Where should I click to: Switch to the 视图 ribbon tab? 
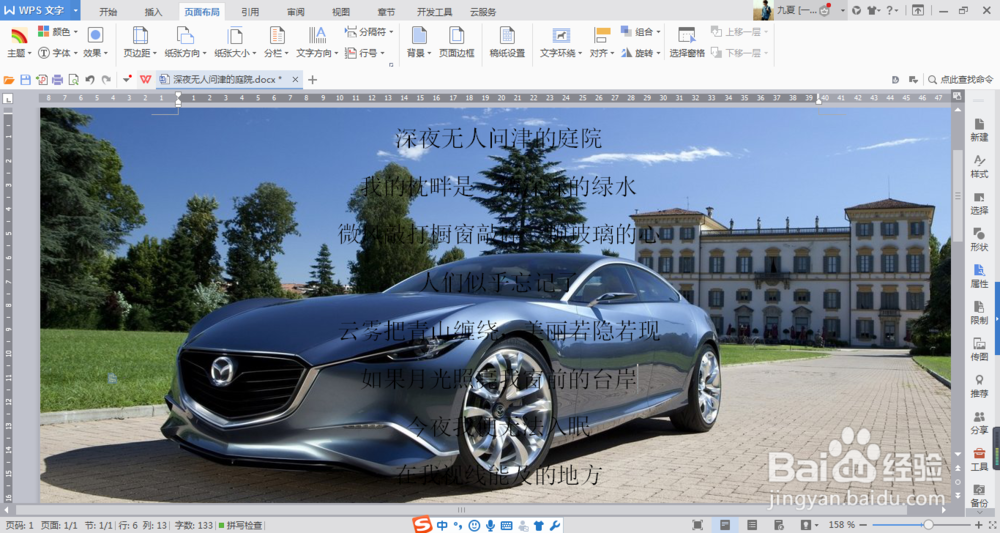point(341,11)
